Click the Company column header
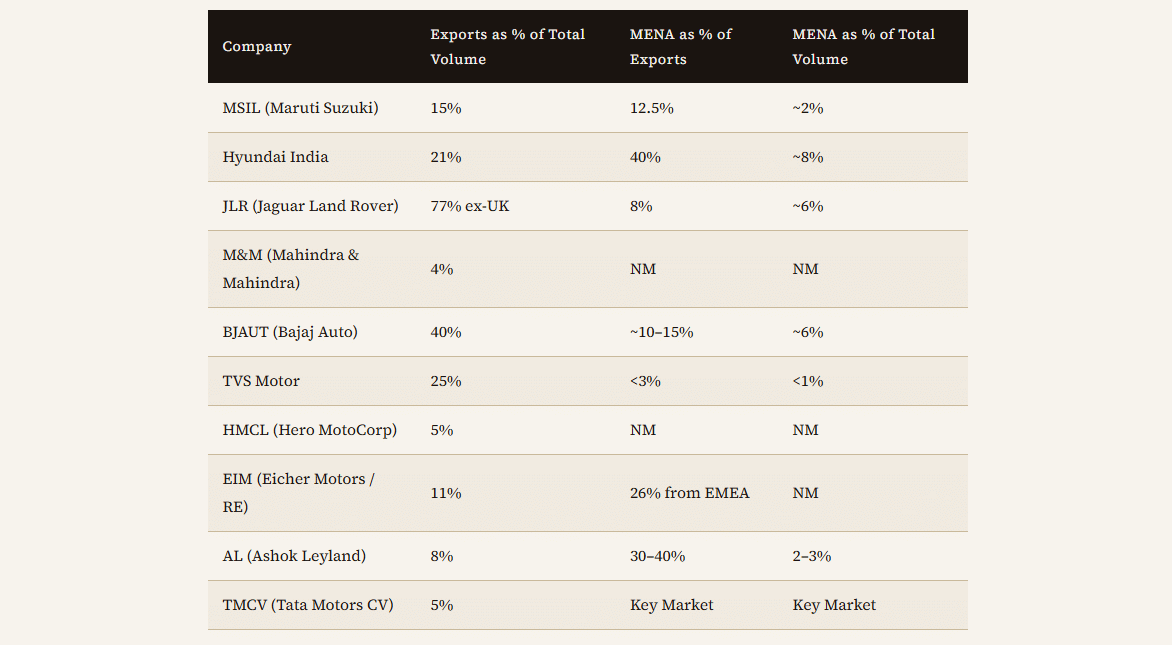This screenshot has height=645, width=1172. coord(257,47)
